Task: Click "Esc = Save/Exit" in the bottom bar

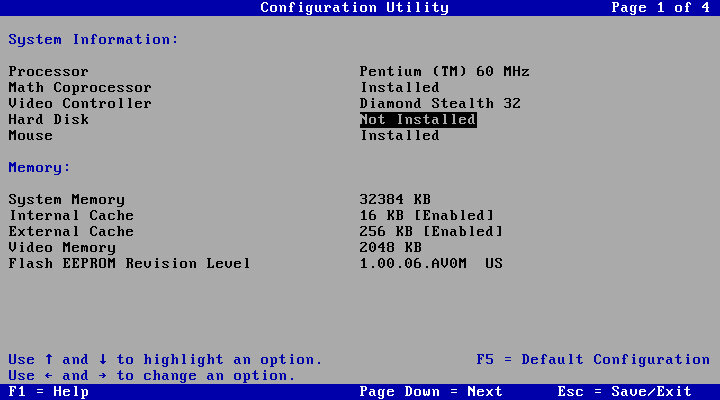Action: click(624, 392)
